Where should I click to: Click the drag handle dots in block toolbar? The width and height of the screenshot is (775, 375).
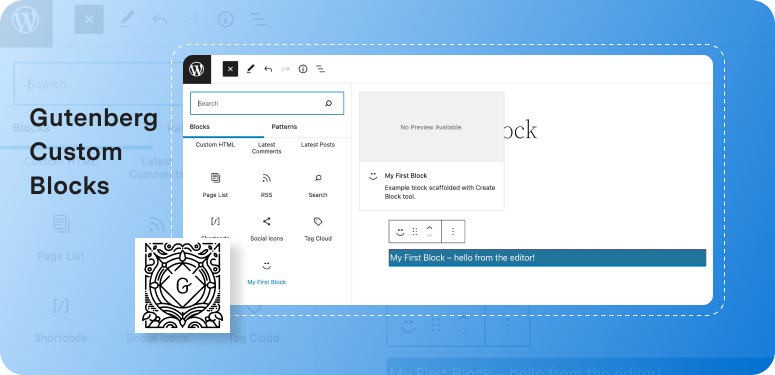coord(415,231)
